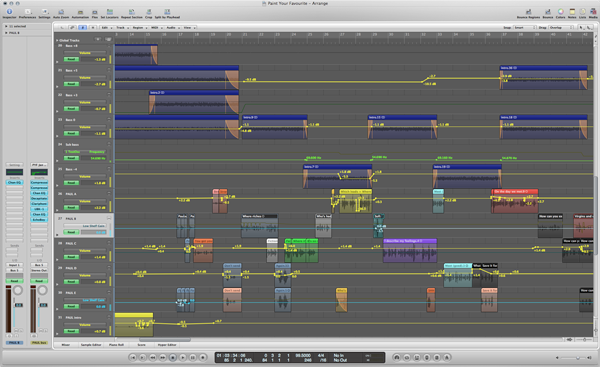Go to beginning transport button

pos(132,357)
